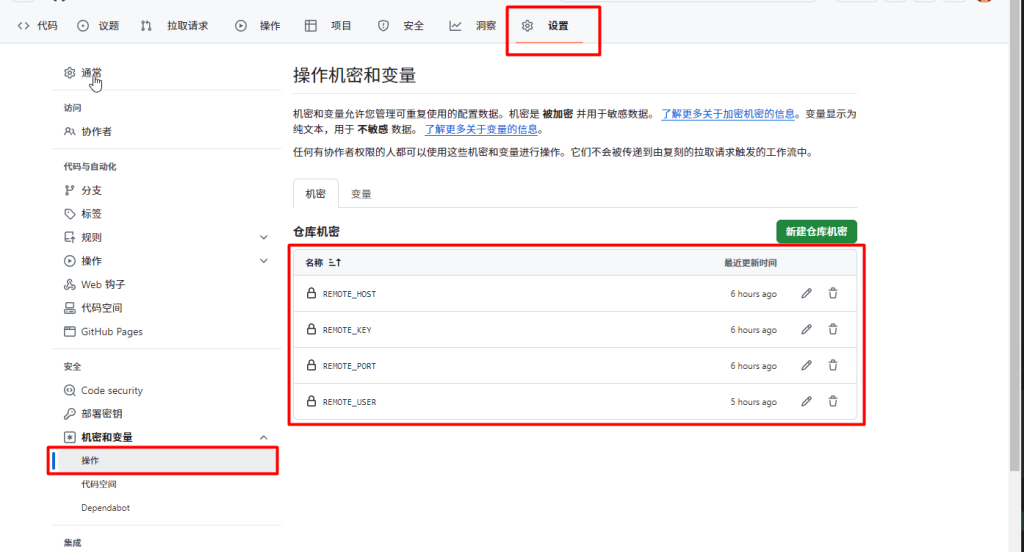The width and height of the screenshot is (1024, 552).
Task: Open the 了解更多关于变量的信息 link
Action: pos(482,130)
